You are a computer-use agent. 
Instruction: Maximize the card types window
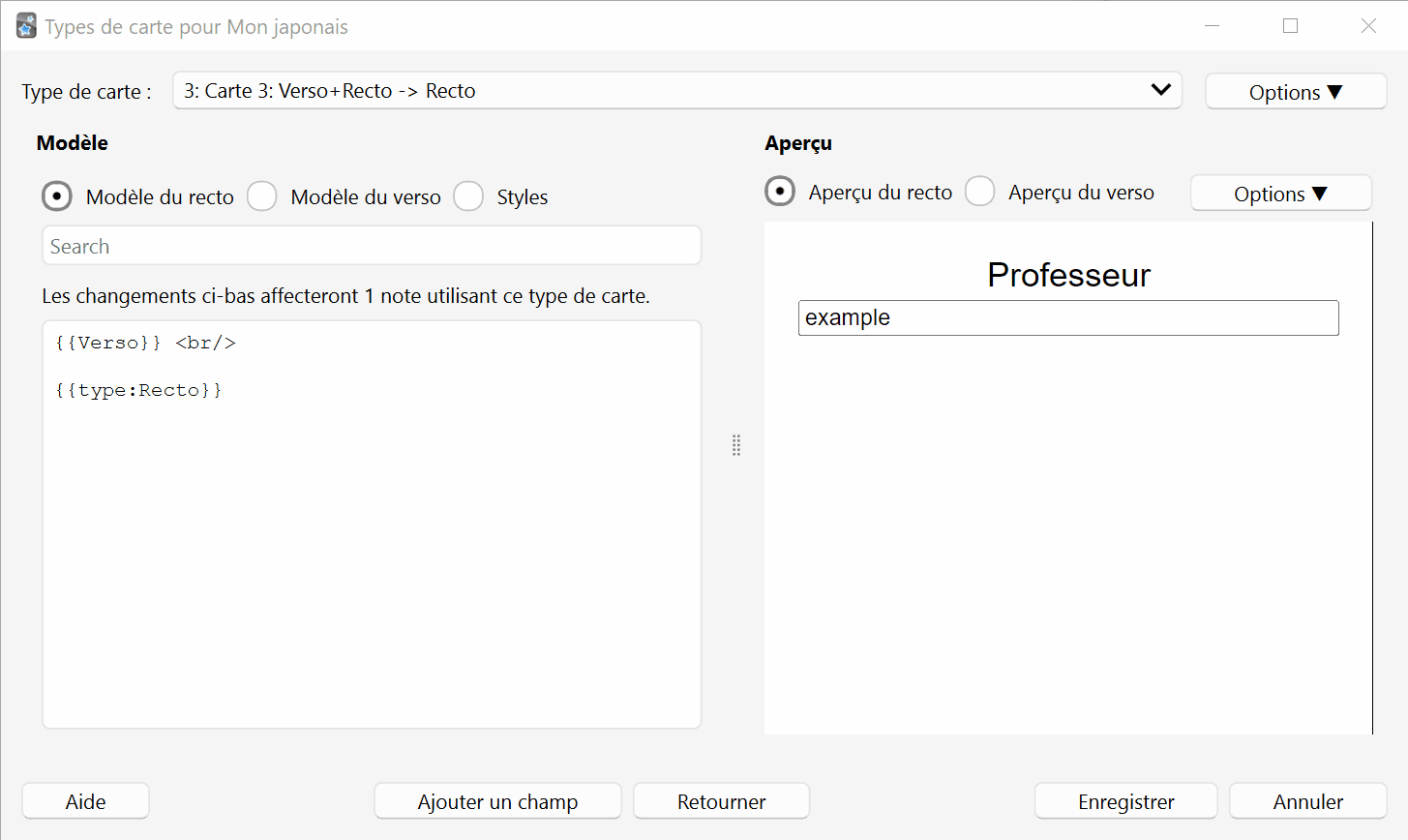tap(1290, 26)
